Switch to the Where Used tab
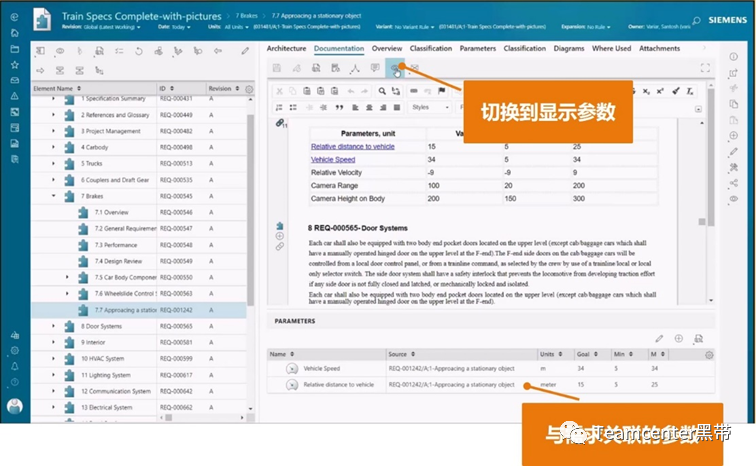Screen dimensions: 756x466 [x=611, y=48]
